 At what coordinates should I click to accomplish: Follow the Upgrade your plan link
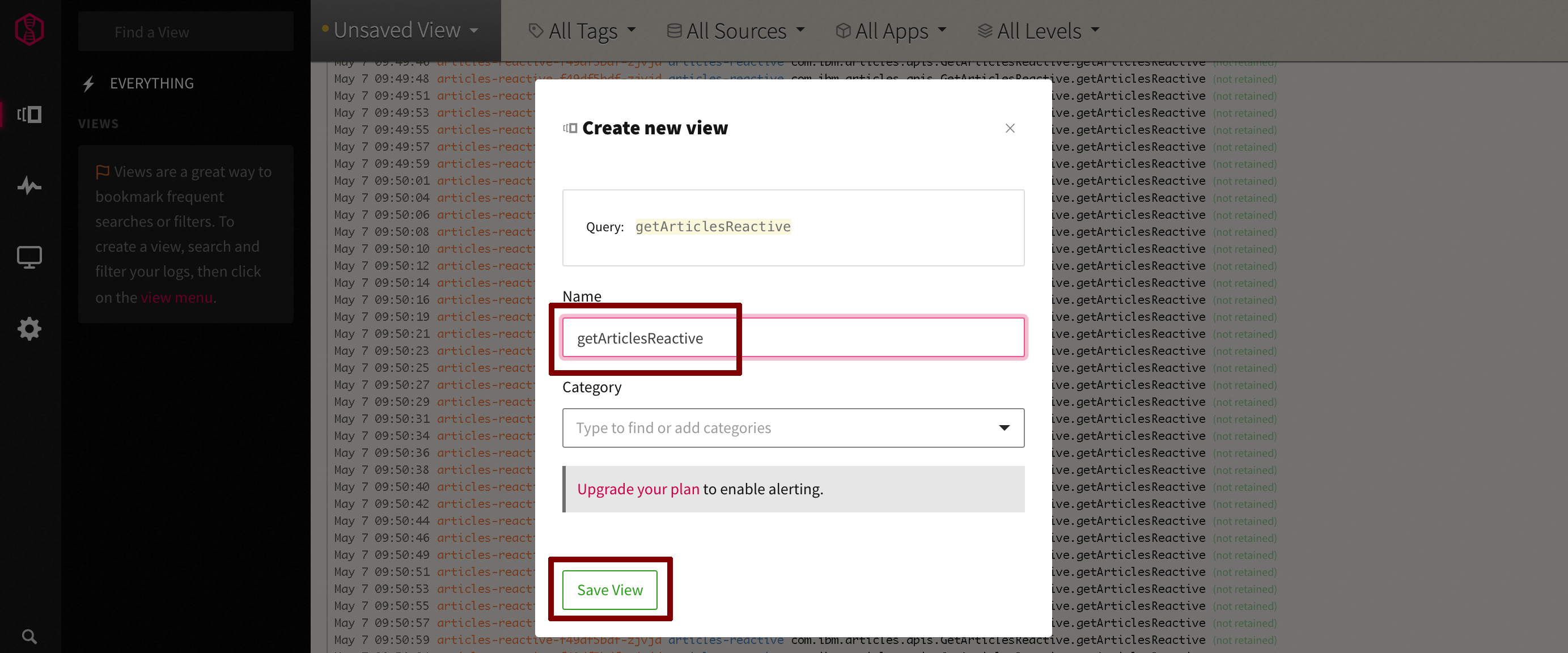tap(638, 489)
